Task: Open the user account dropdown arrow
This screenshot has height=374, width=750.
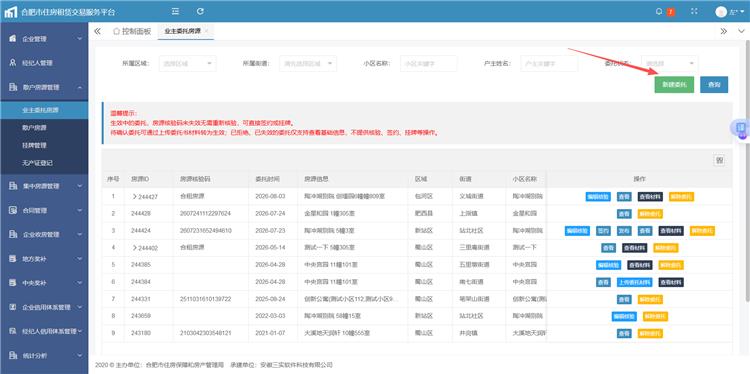Action: coord(742,12)
